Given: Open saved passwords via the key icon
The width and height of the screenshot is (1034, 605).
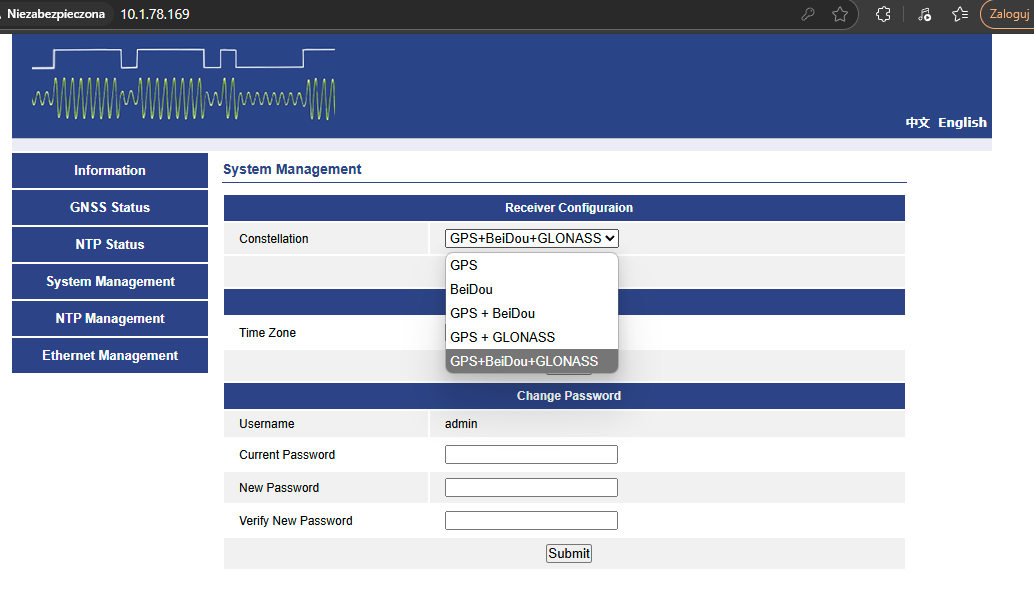Looking at the screenshot, I should 807,14.
